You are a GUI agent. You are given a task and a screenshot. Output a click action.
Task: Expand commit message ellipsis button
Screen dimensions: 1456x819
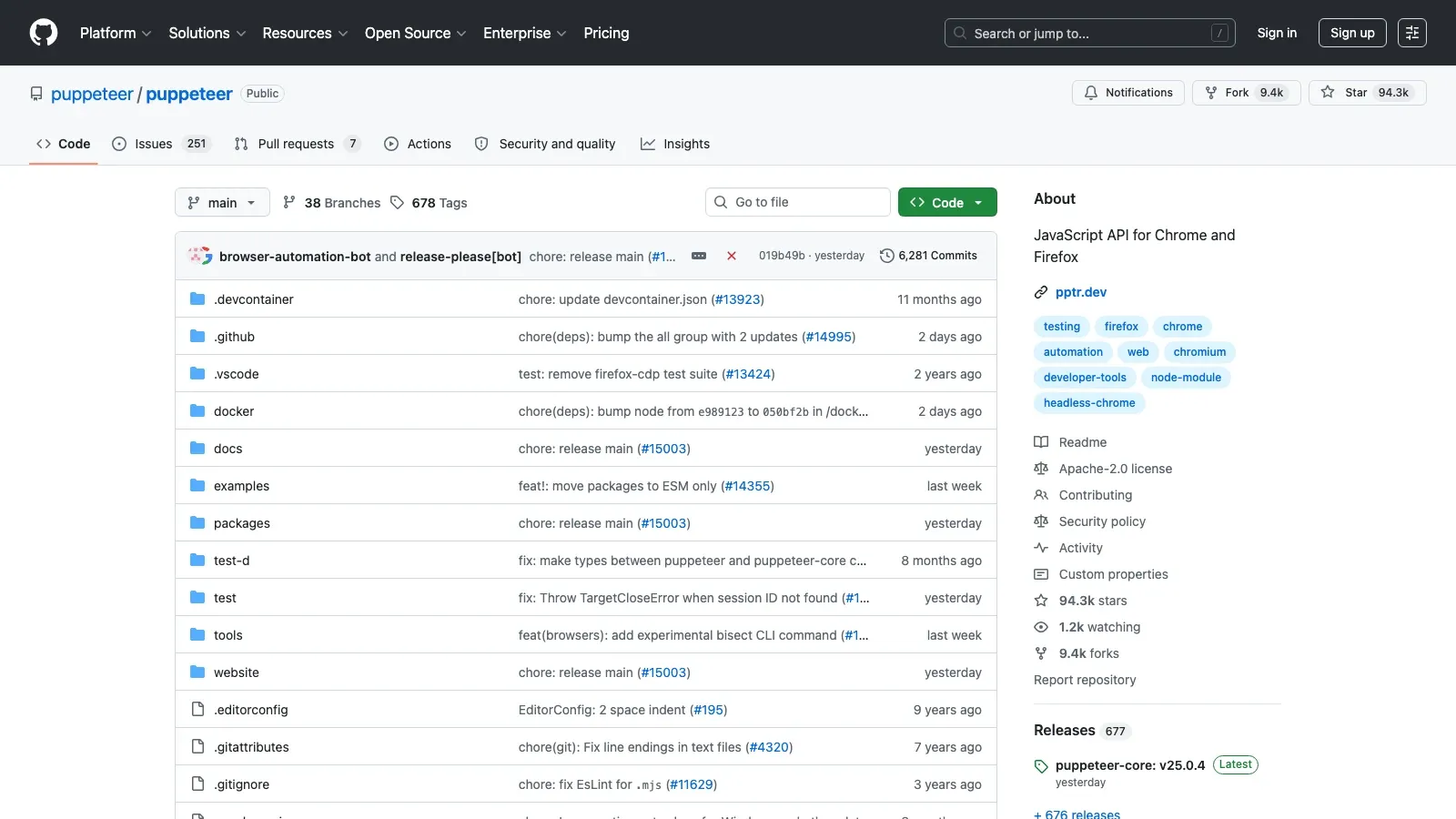699,256
